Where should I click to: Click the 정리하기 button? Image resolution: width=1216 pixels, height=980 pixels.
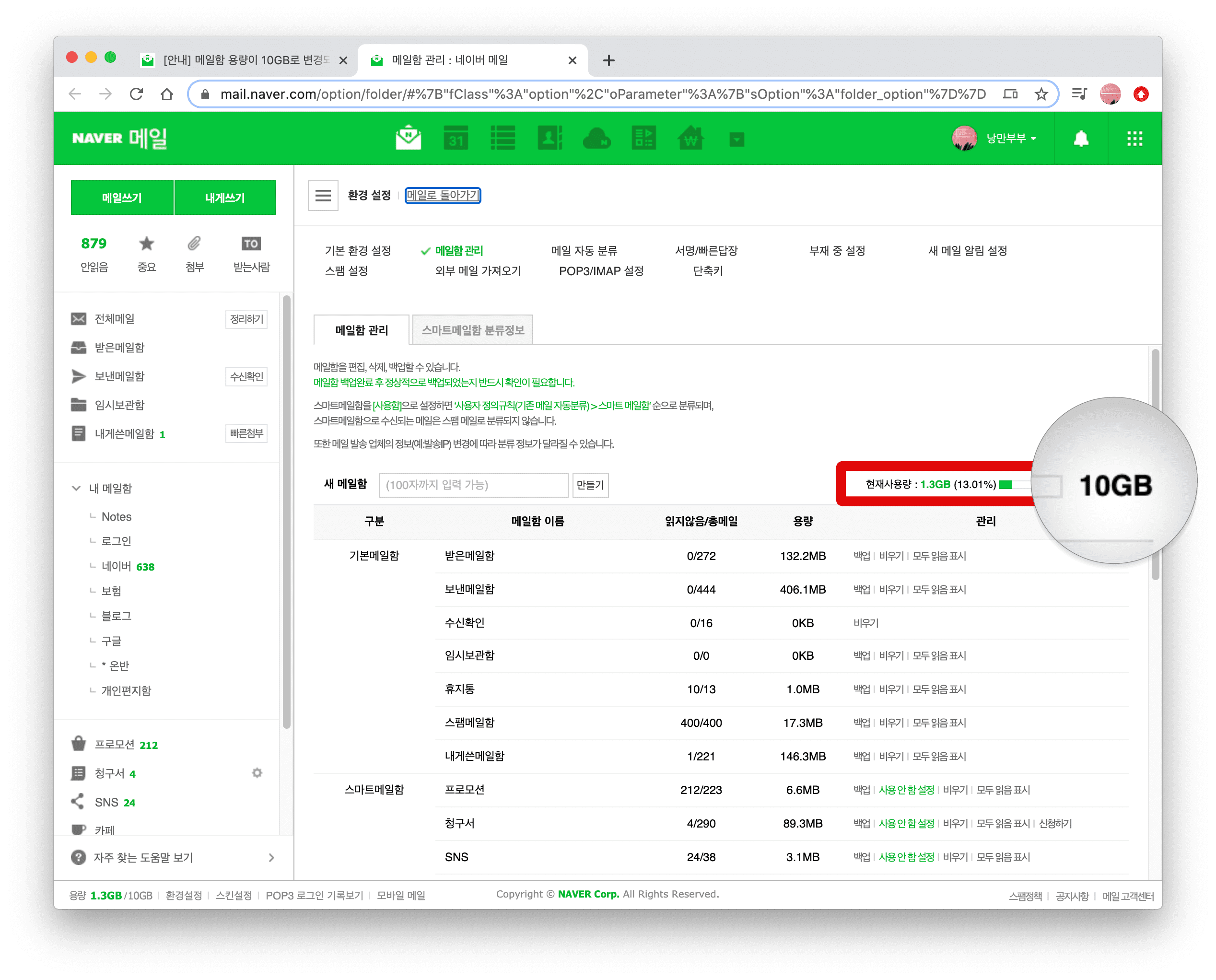pyautogui.click(x=246, y=319)
